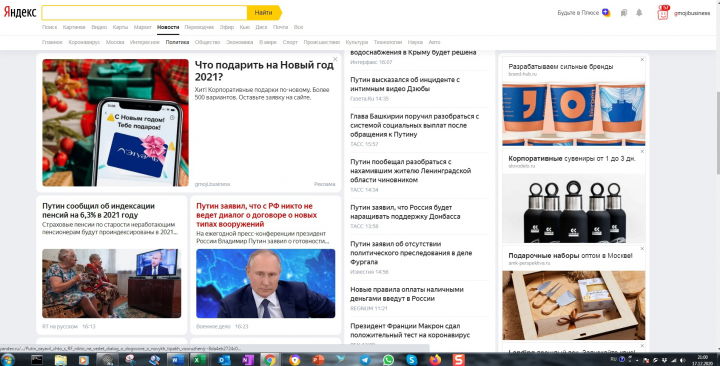
Task: Open the Картинки service tab
Action: 74,27
